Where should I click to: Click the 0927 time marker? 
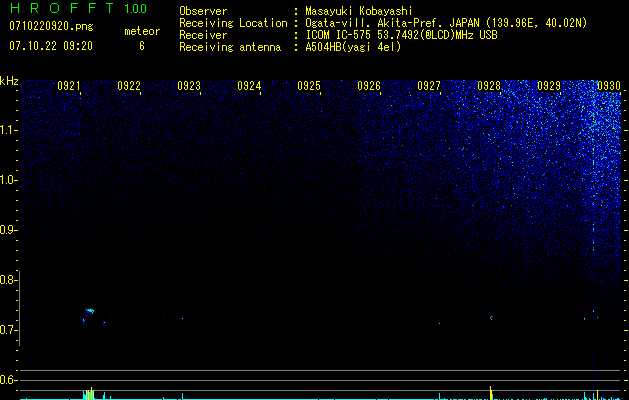[429, 86]
